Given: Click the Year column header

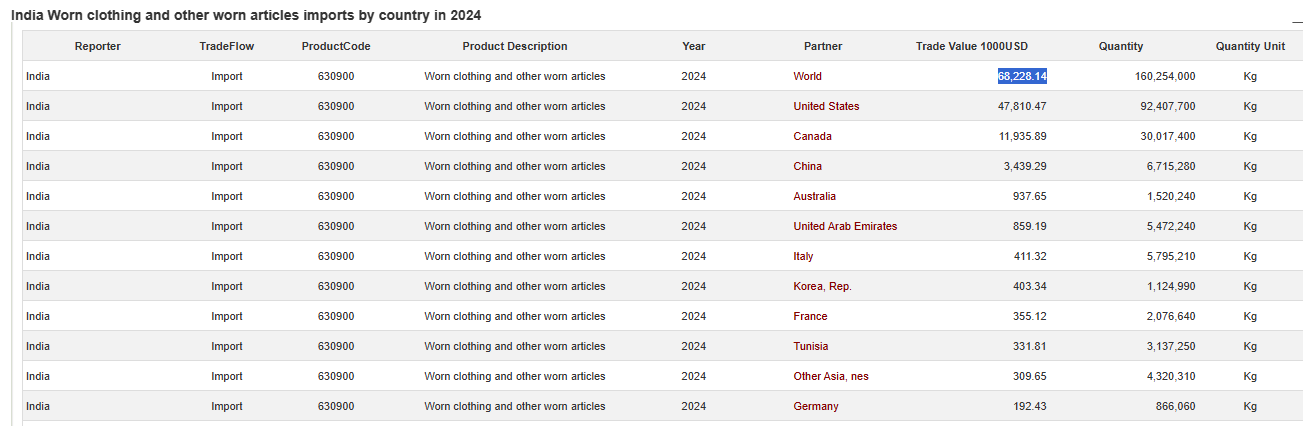Looking at the screenshot, I should (694, 46).
